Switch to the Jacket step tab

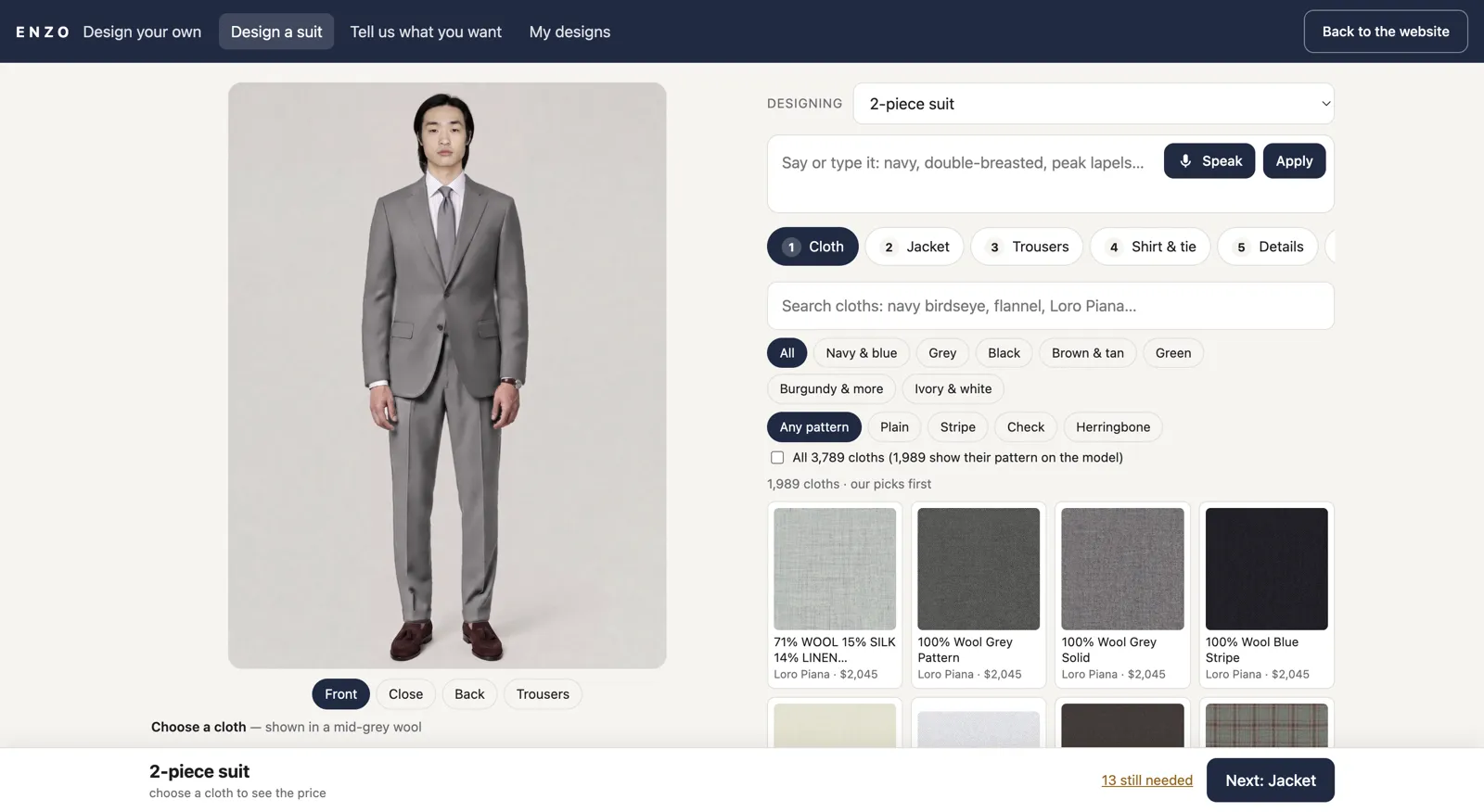(915, 247)
